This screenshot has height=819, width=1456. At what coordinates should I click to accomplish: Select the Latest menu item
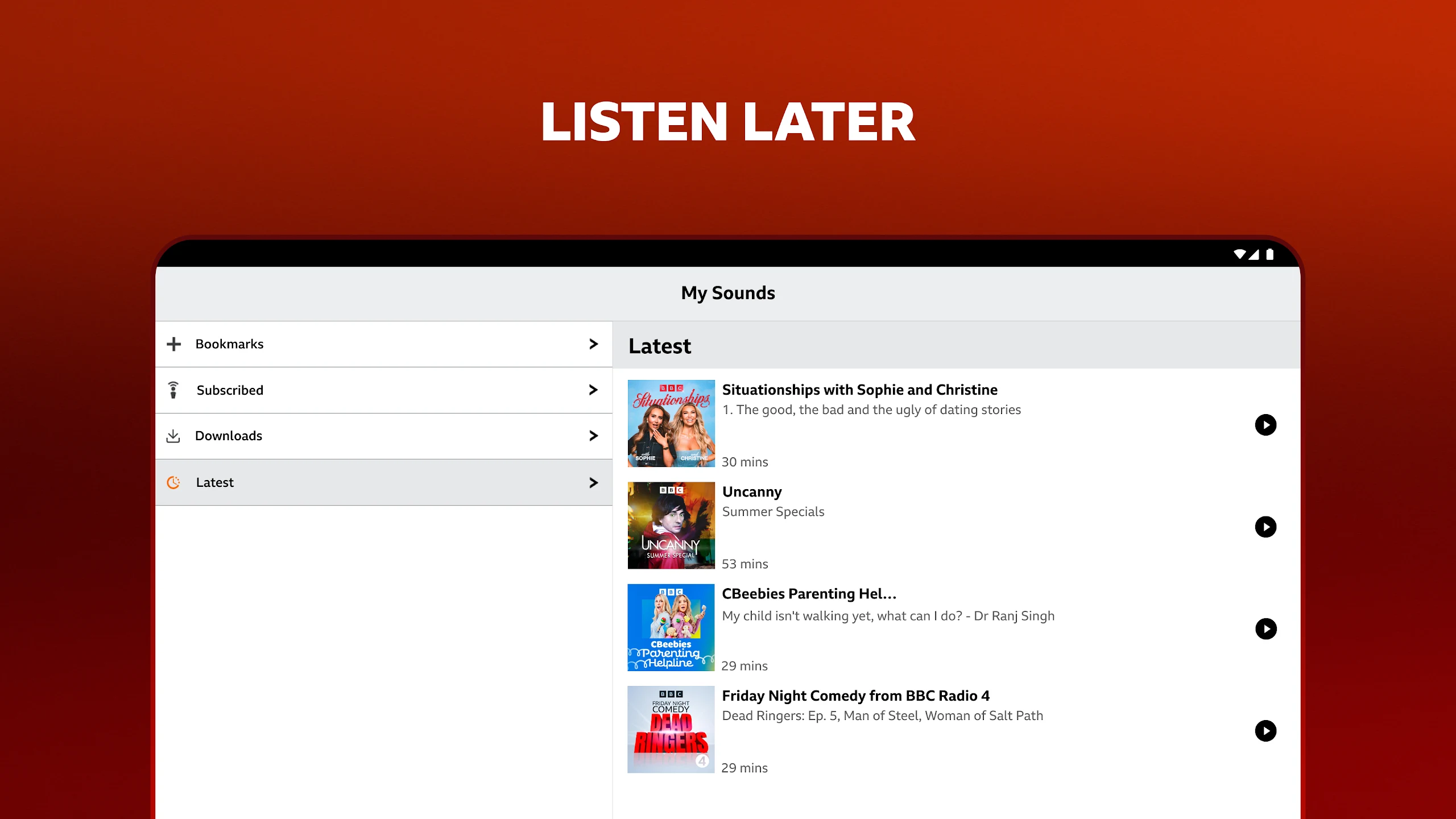(x=384, y=482)
